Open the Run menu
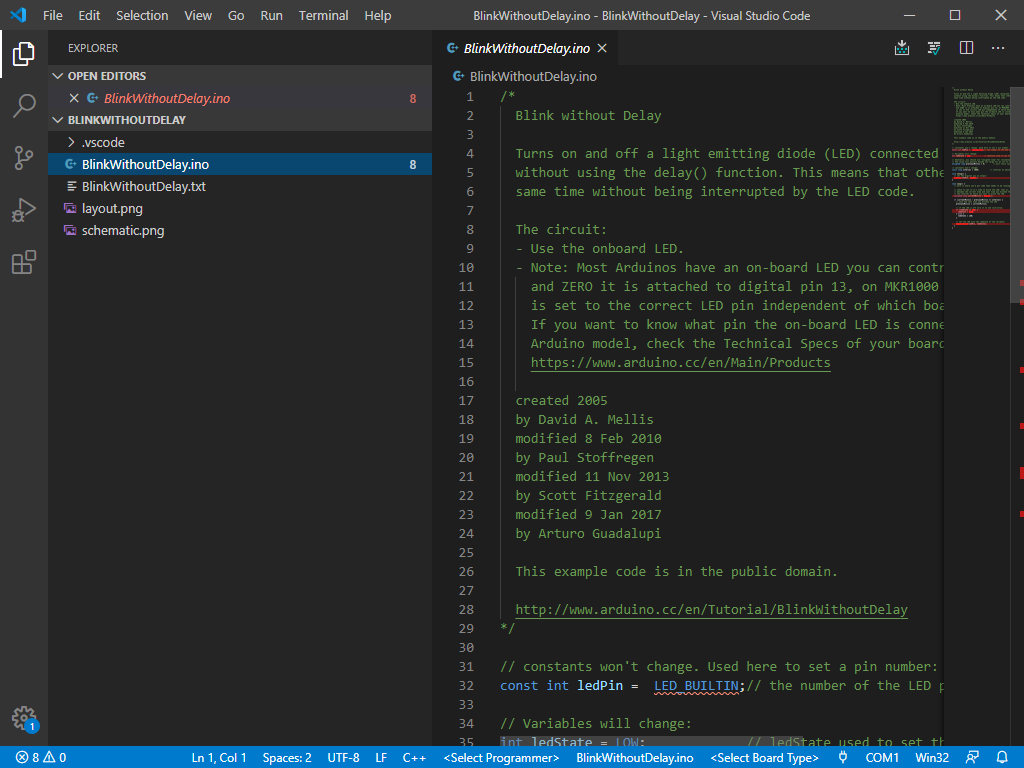 271,16
